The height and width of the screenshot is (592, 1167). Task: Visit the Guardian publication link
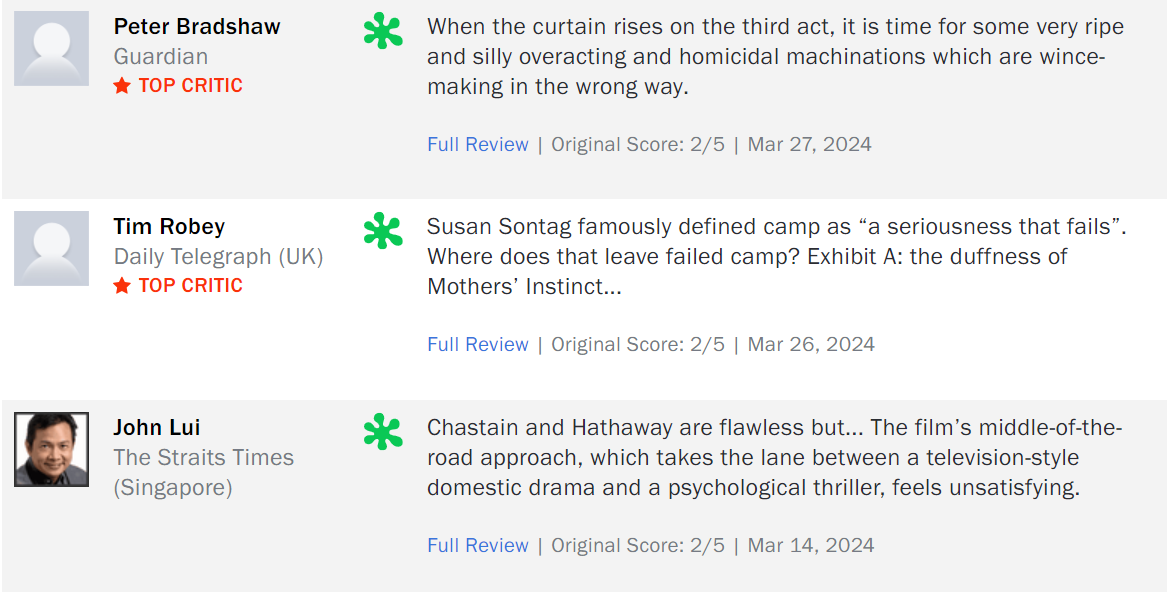161,57
